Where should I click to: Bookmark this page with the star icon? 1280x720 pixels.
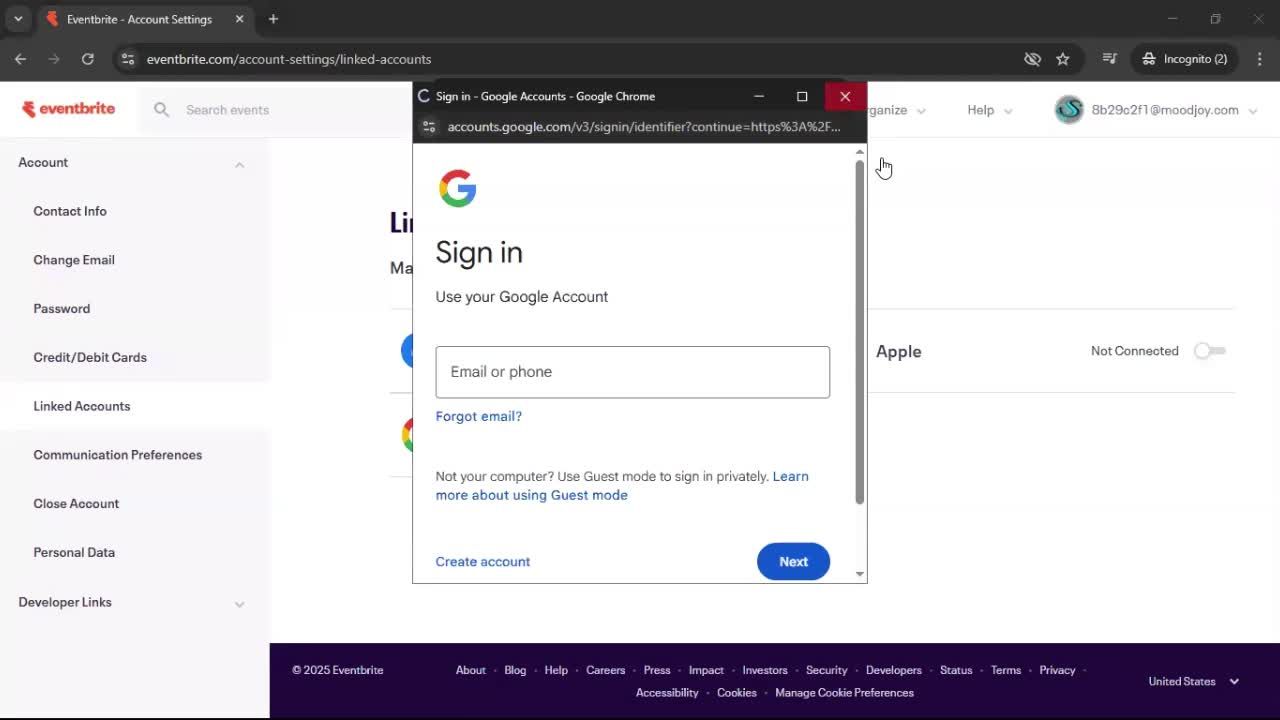coord(1063,59)
